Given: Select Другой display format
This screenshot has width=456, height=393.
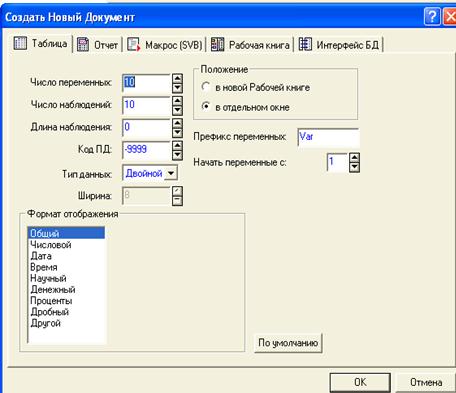Looking at the screenshot, I should [x=66, y=323].
